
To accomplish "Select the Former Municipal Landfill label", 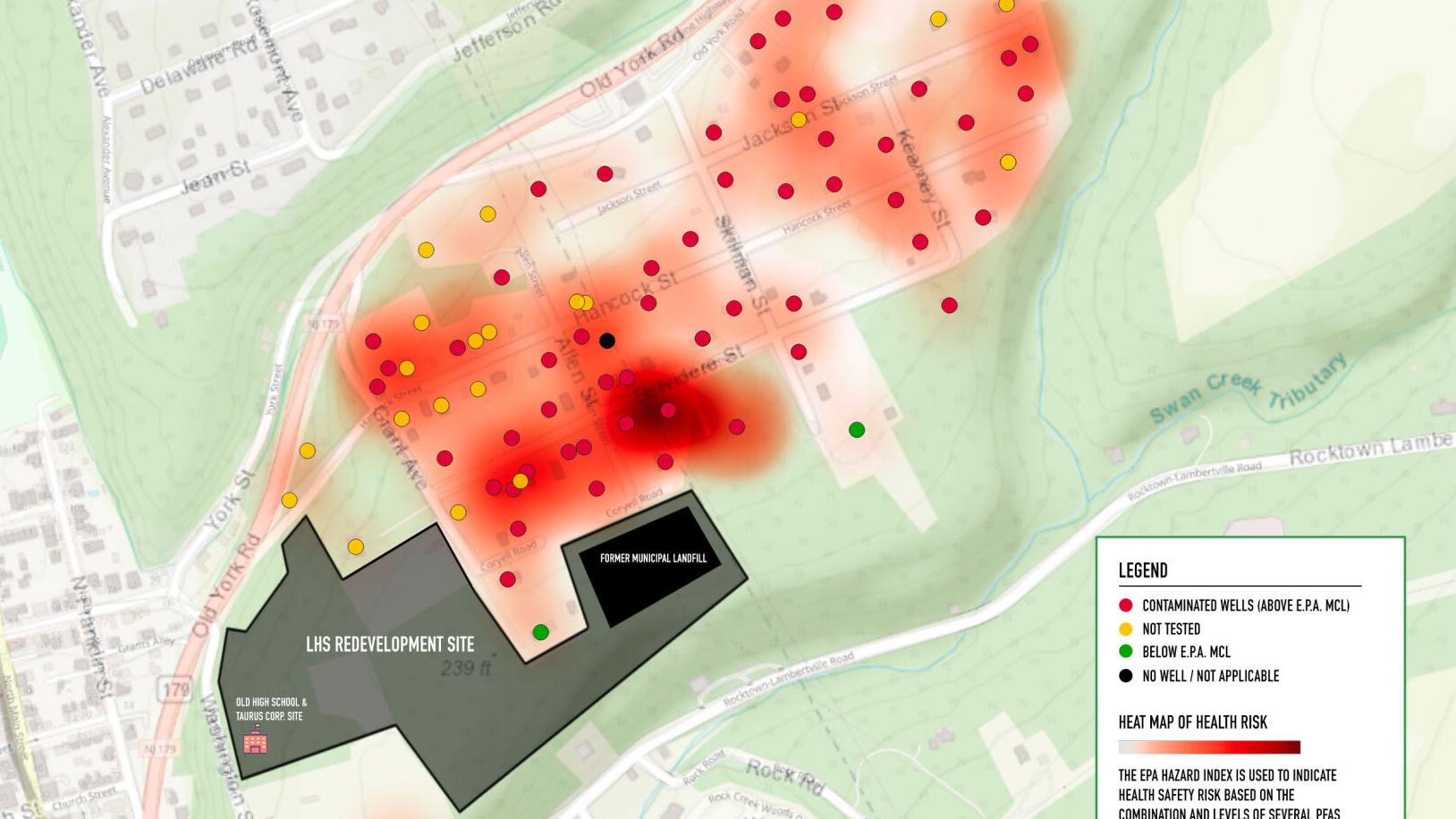I will pyautogui.click(x=653, y=558).
